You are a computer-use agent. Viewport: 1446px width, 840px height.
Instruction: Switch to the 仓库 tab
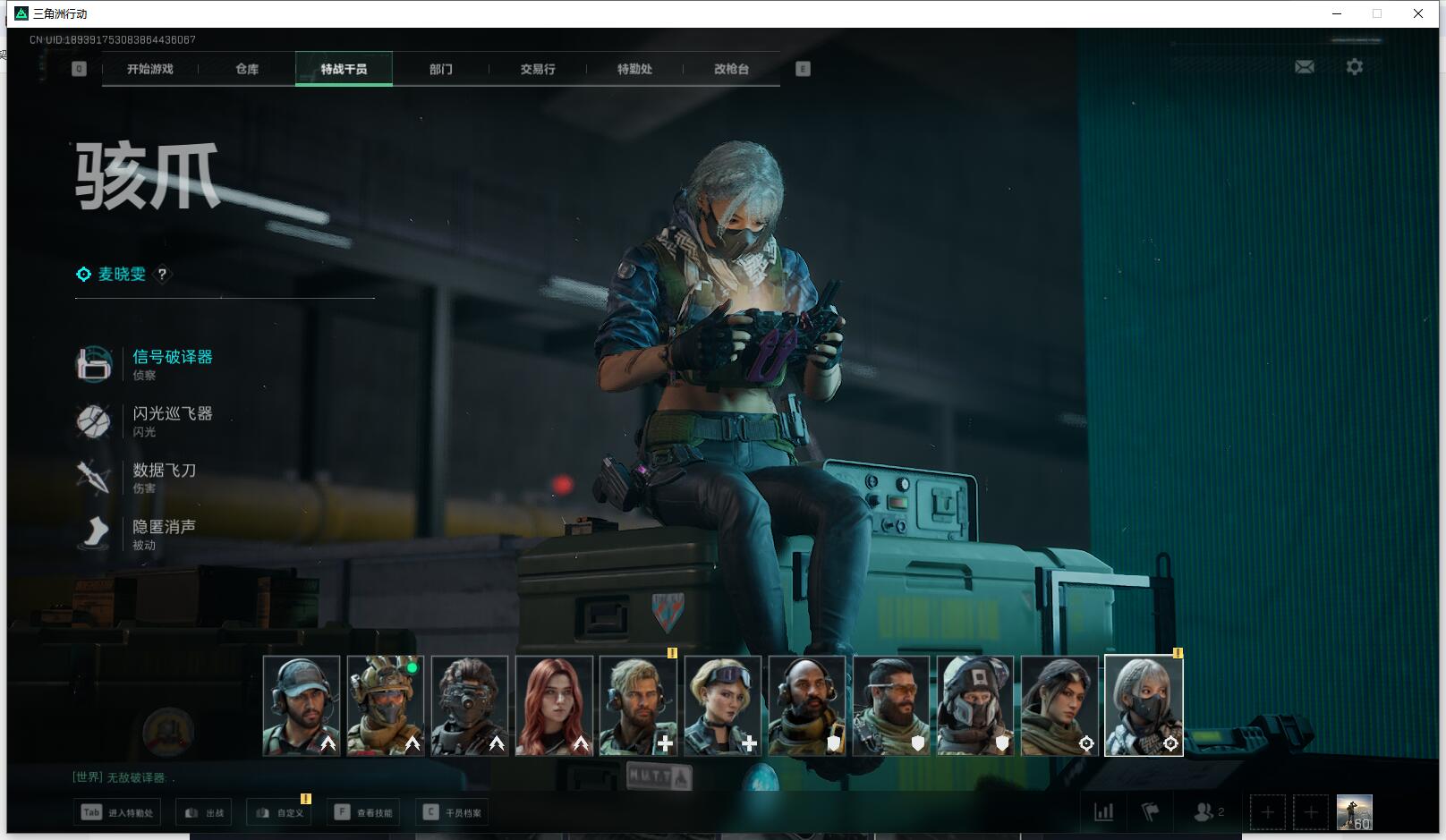pos(247,69)
